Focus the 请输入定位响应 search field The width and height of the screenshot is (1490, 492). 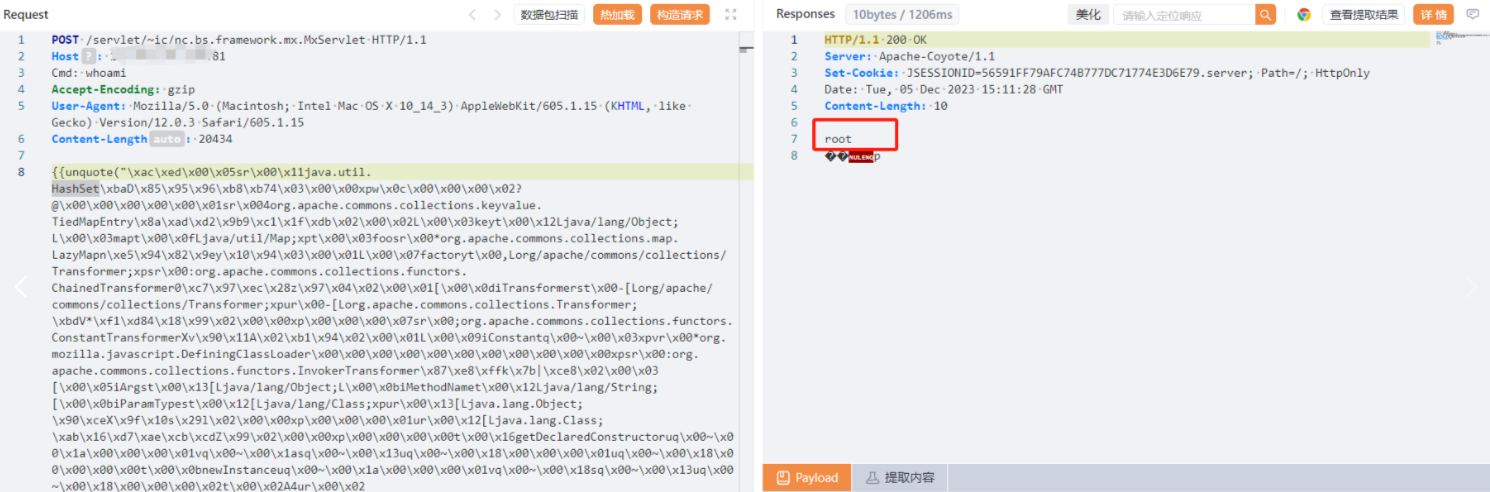coord(1184,15)
